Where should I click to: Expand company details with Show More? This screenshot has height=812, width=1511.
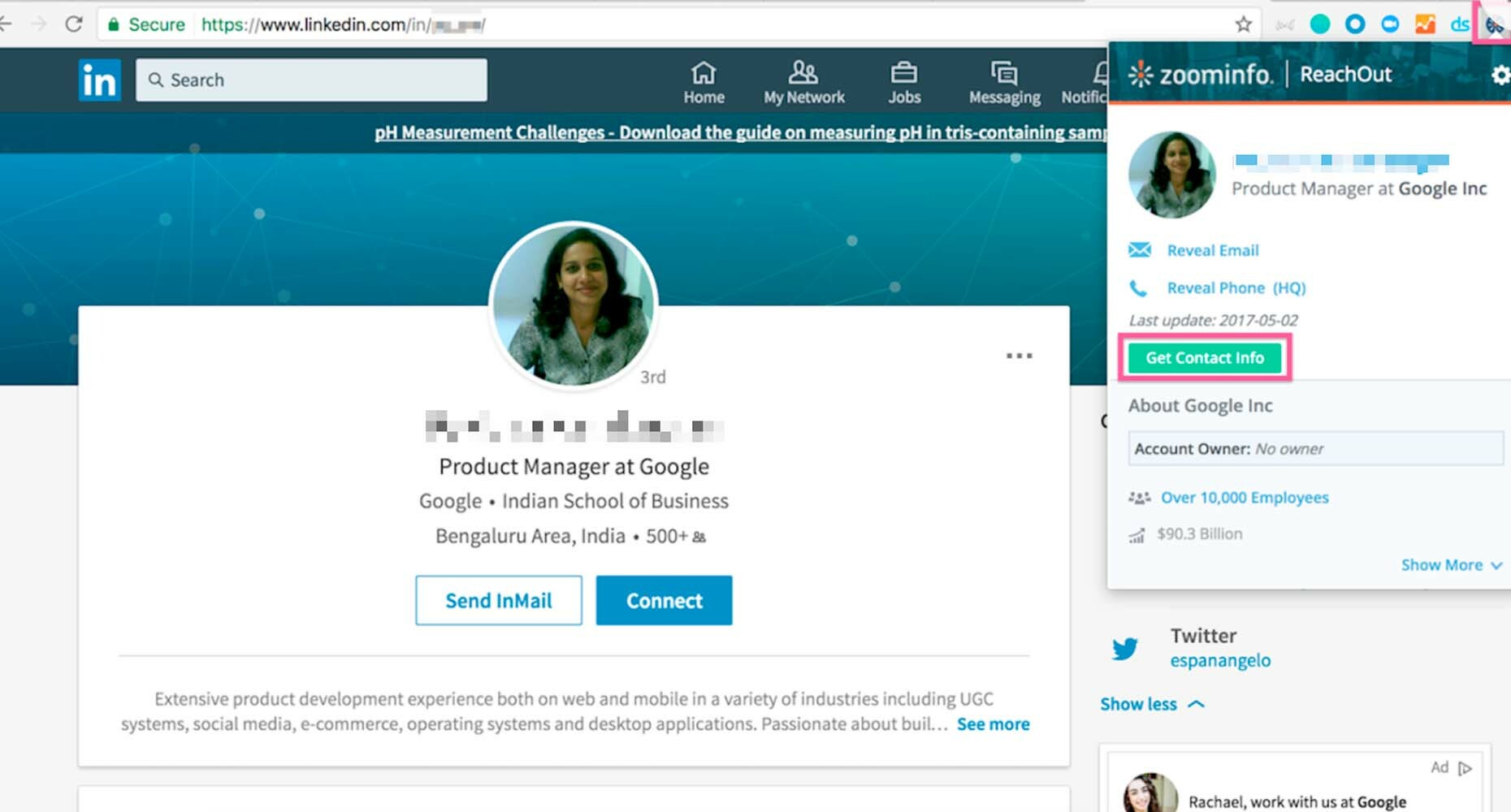click(x=1451, y=564)
